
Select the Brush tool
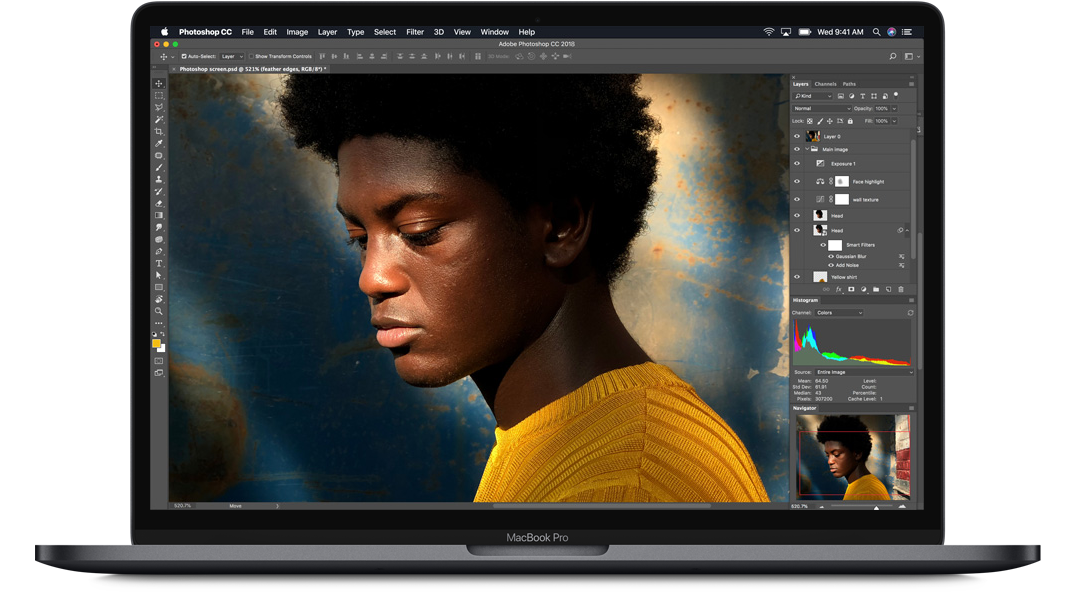[x=158, y=167]
